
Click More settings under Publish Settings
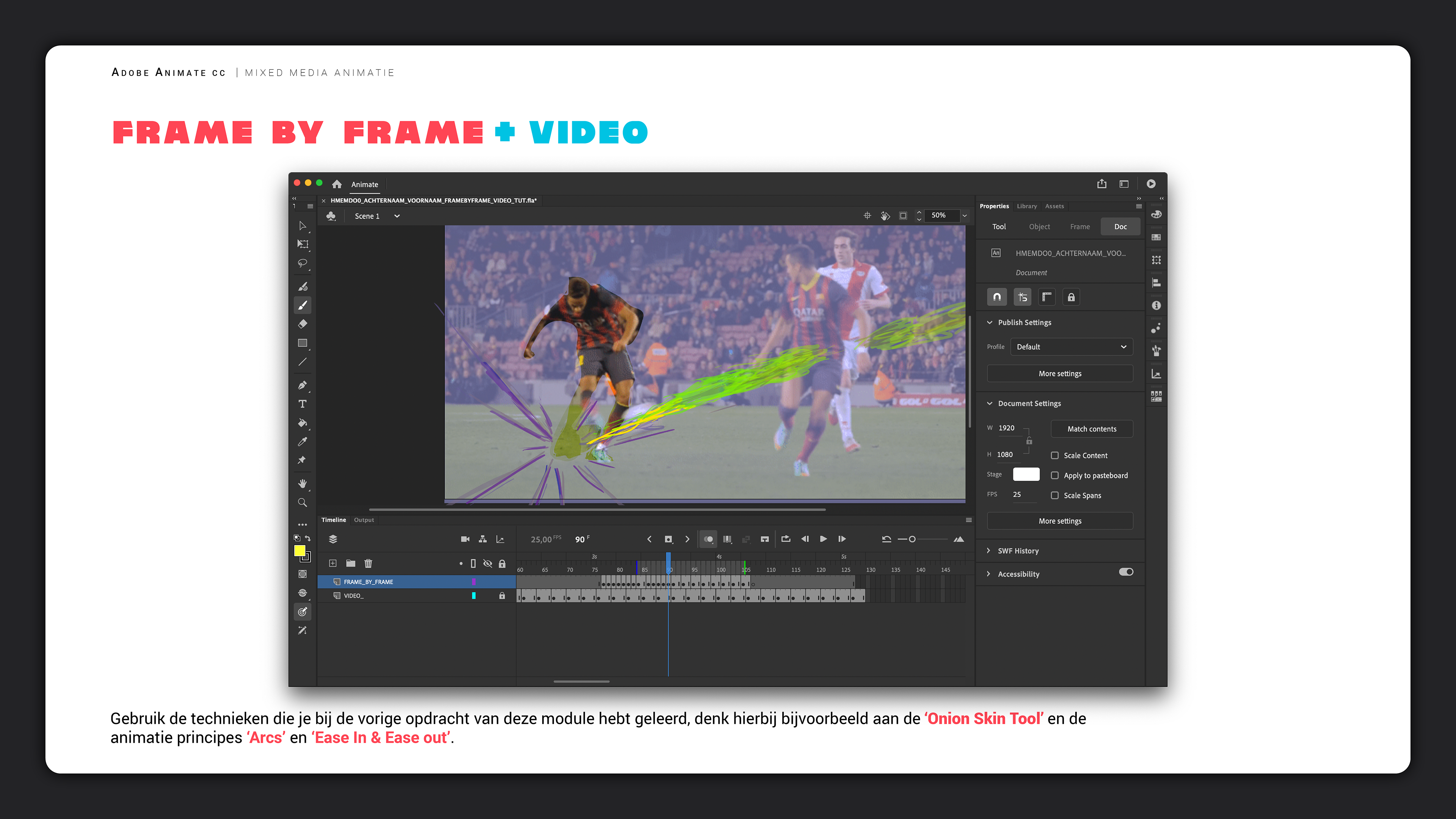tap(1060, 373)
